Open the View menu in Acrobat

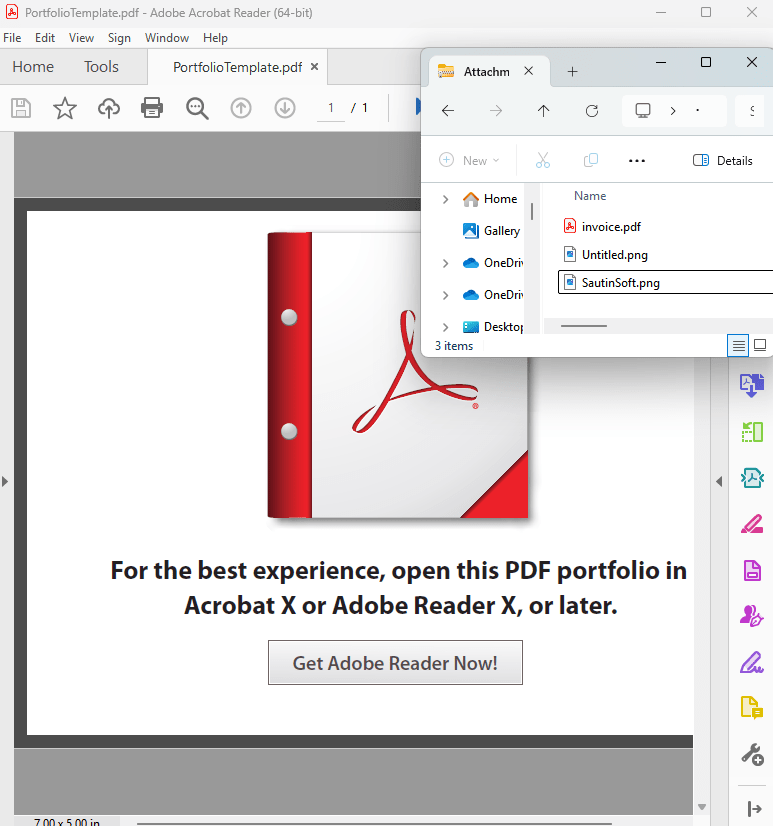(81, 38)
